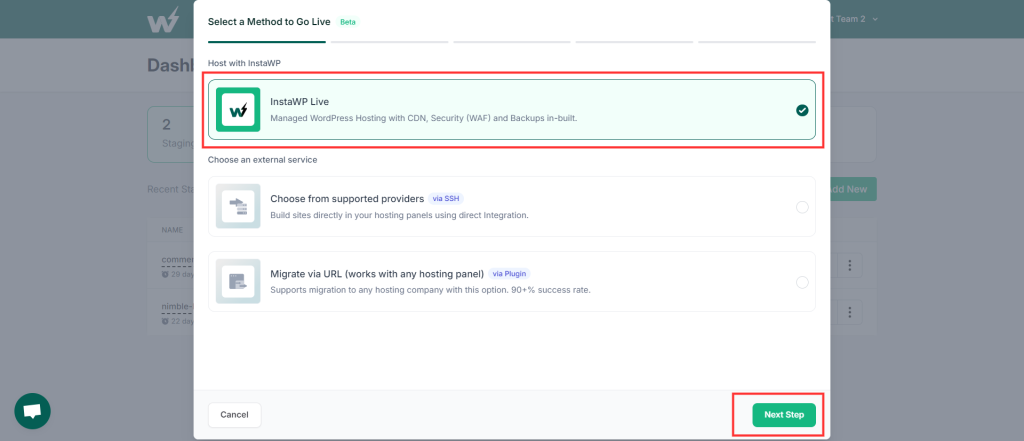Click 'Migrate via URL' title text

(377, 274)
